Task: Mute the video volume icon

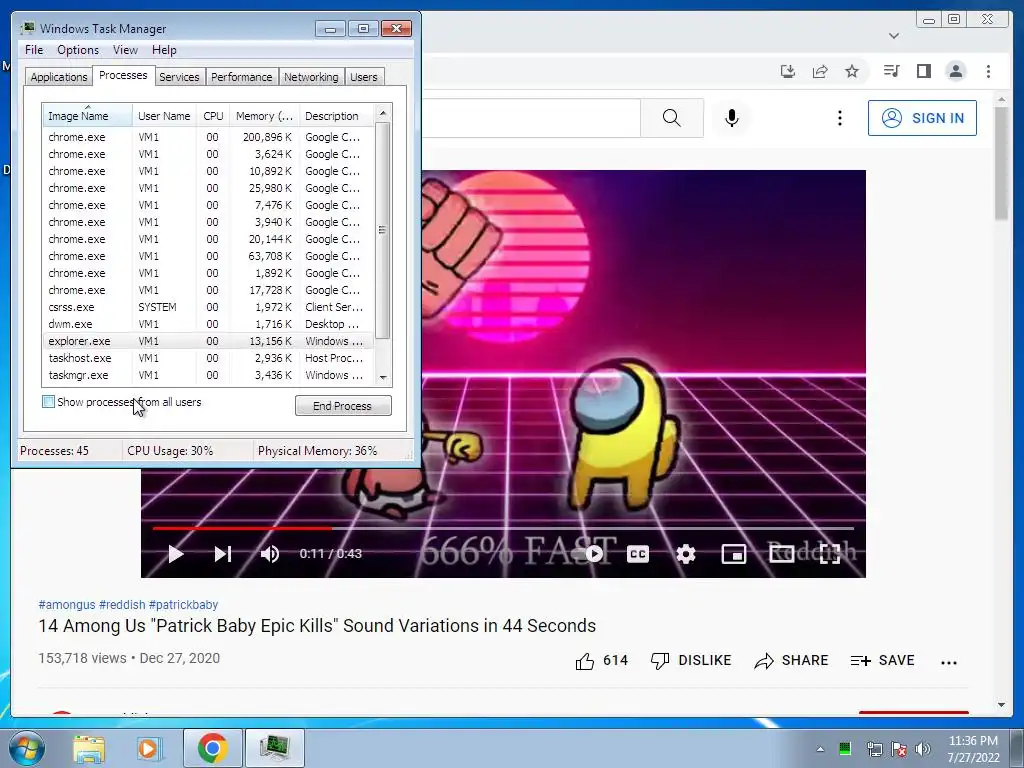Action: [x=270, y=554]
